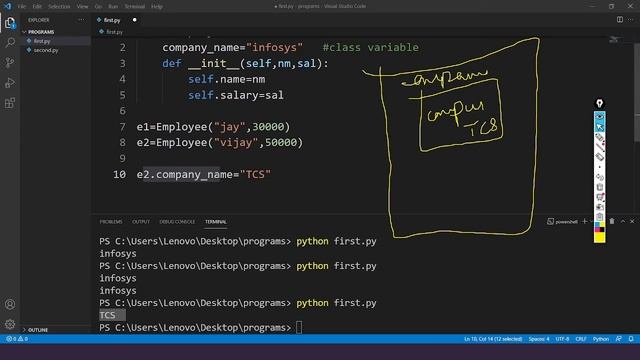Click the feedback icon in status bar
This screenshot has width=640, height=360.
pyautogui.click(x=619, y=339)
